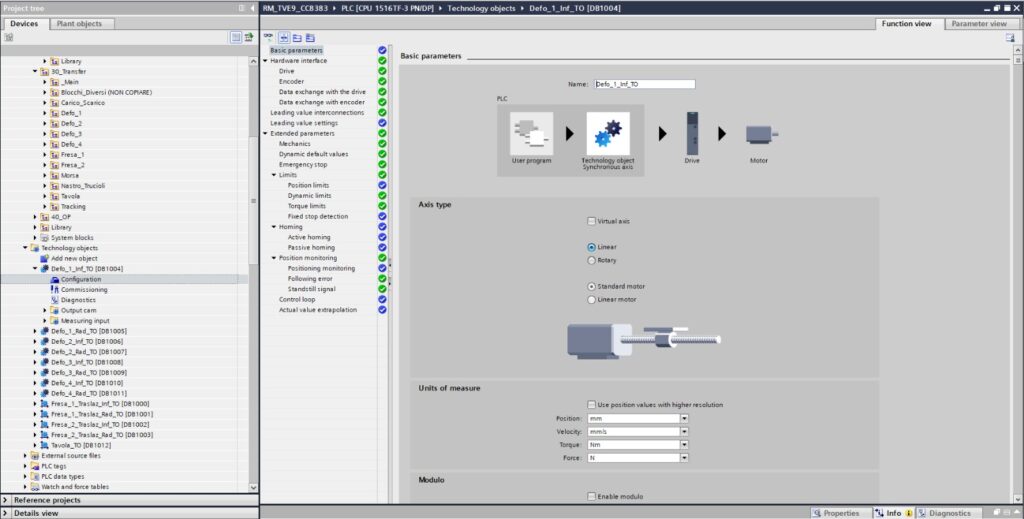Open Actual value extrapolation
Screen dimensions: 1024x519
click(x=318, y=310)
